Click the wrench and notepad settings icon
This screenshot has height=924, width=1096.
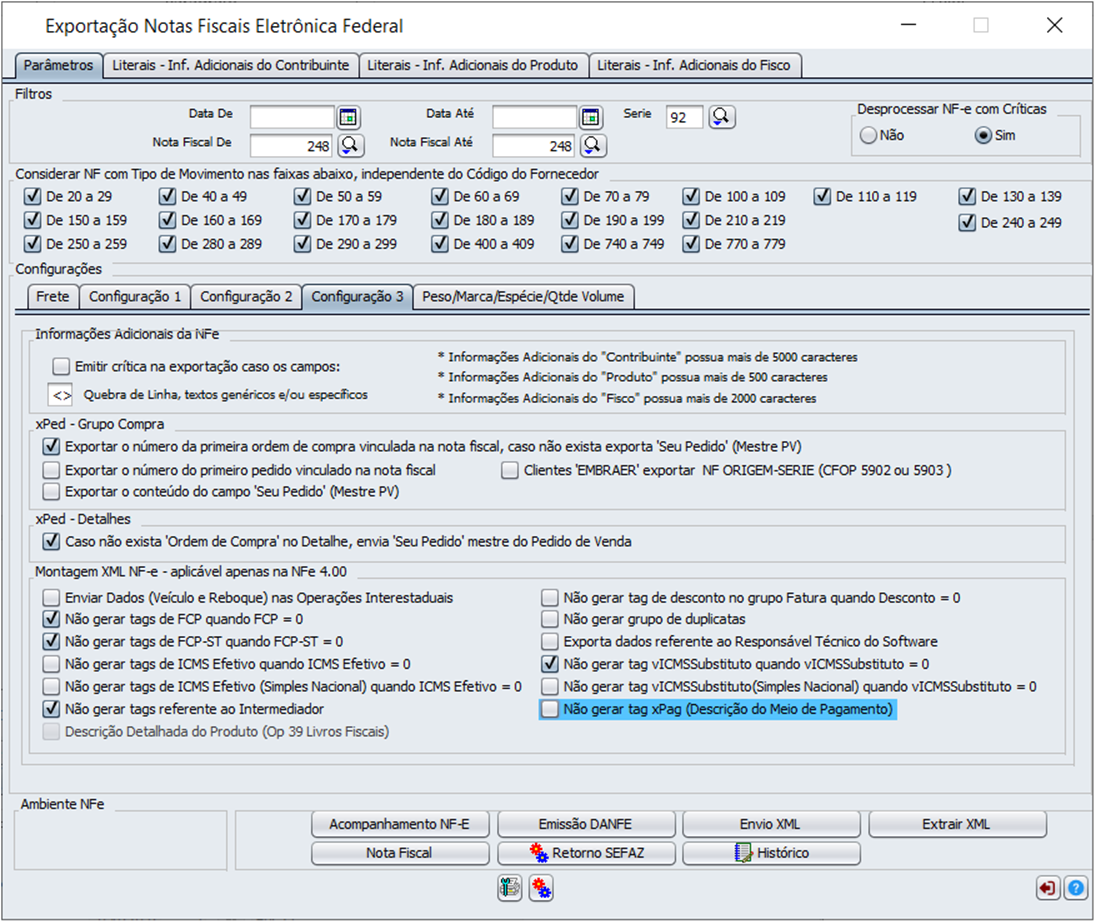tap(510, 888)
